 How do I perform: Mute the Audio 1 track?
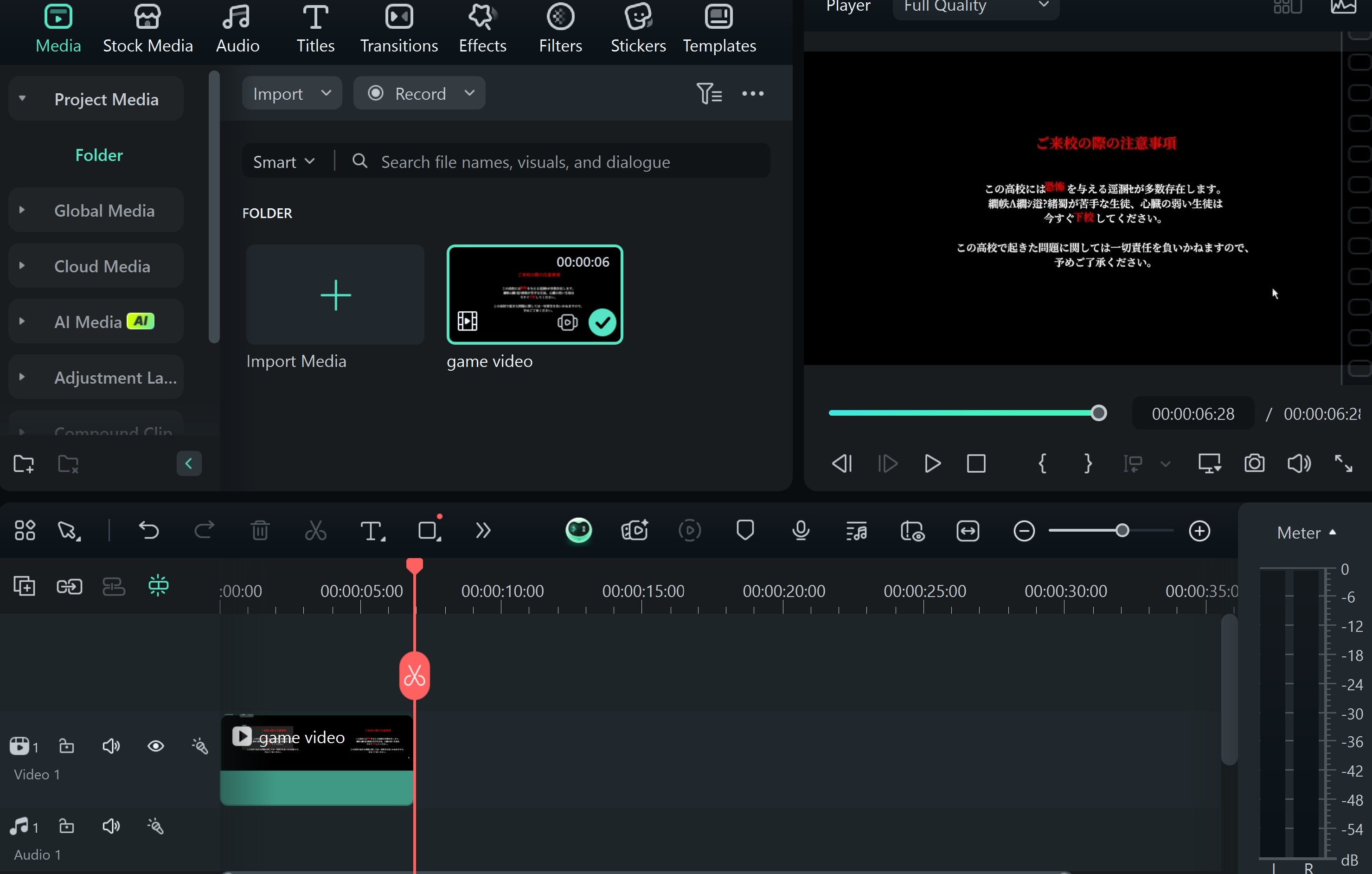pyautogui.click(x=111, y=826)
